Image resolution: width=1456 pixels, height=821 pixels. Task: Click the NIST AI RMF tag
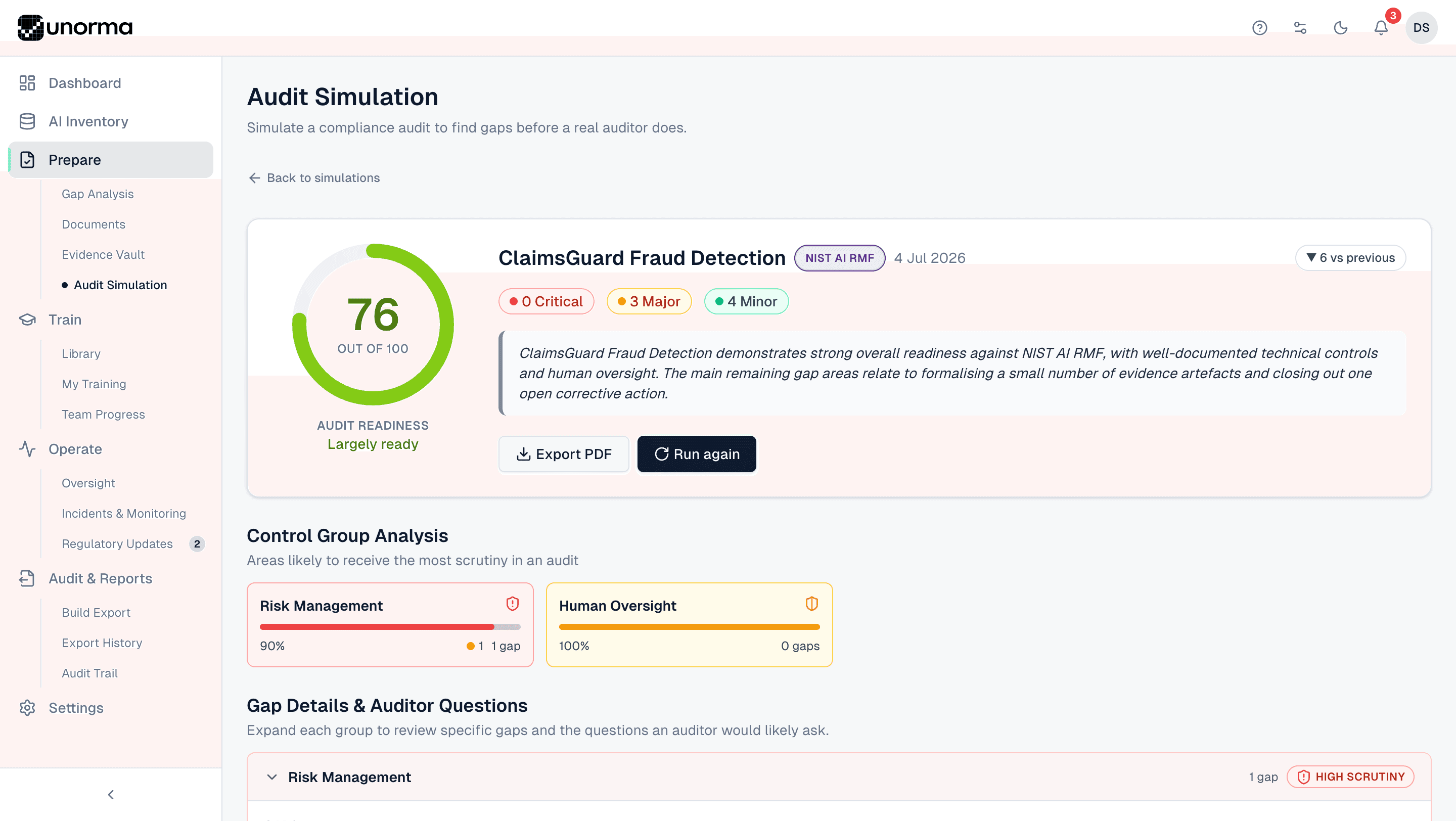tap(839, 258)
